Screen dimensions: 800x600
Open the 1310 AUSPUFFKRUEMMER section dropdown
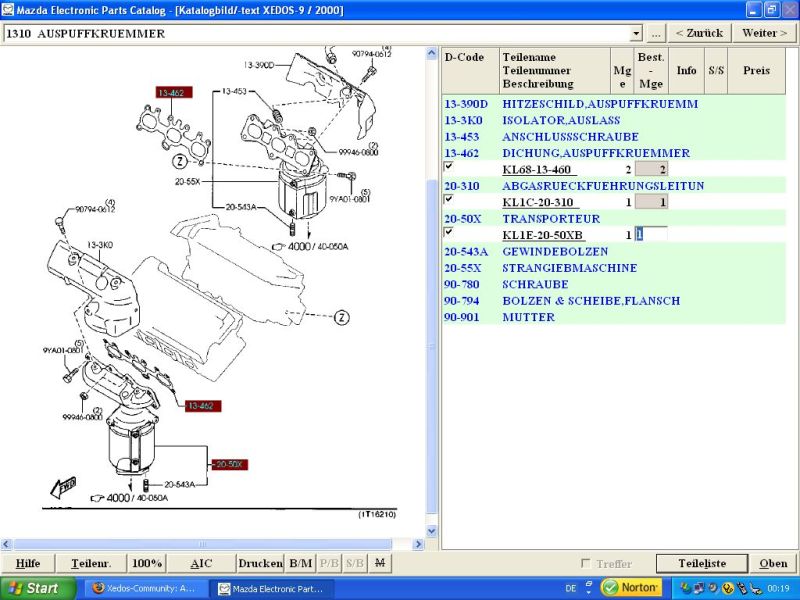tap(636, 34)
